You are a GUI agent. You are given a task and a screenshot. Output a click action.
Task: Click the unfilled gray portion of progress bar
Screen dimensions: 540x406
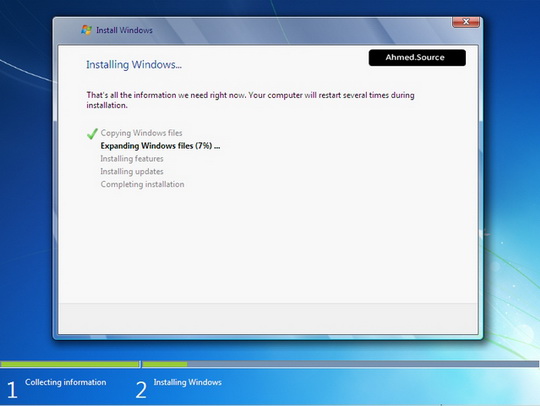(363, 364)
